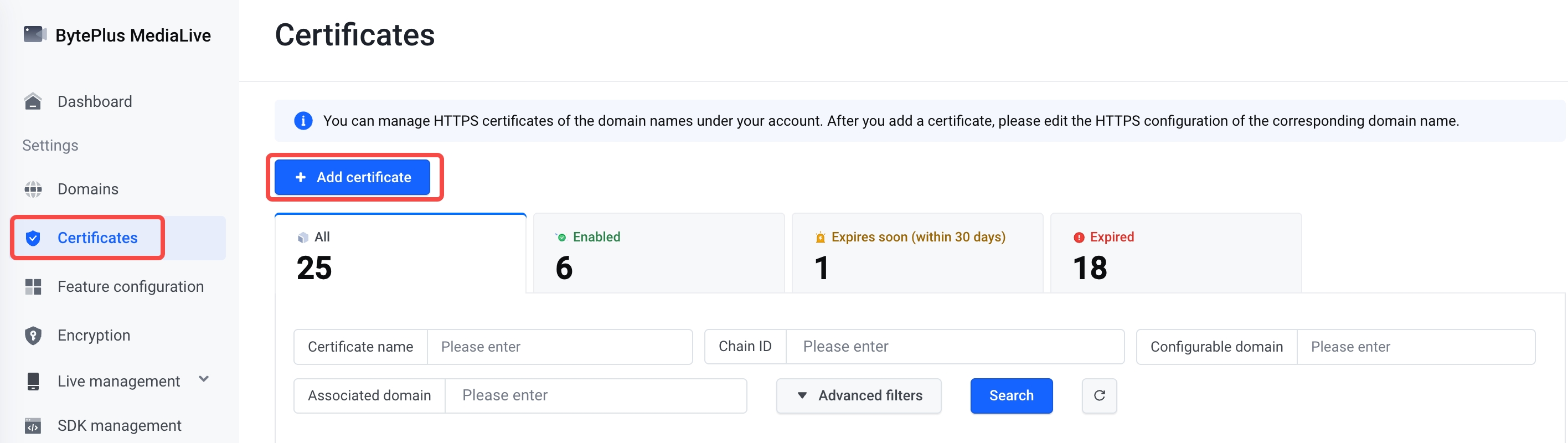The width and height of the screenshot is (1568, 443).
Task: Click the Chain ID input field
Action: [x=955, y=347]
